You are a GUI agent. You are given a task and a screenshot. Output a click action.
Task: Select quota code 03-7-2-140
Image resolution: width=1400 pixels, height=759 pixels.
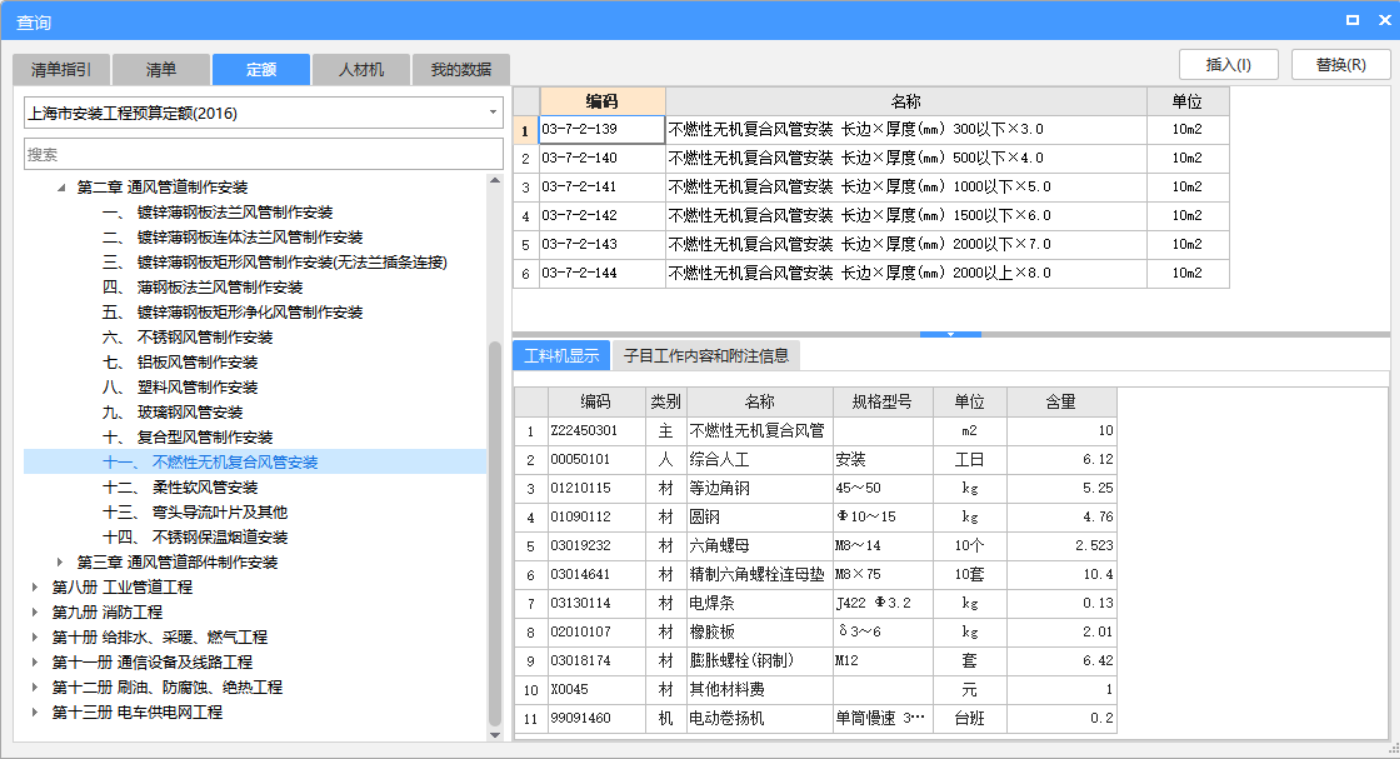pyautogui.click(x=602, y=158)
